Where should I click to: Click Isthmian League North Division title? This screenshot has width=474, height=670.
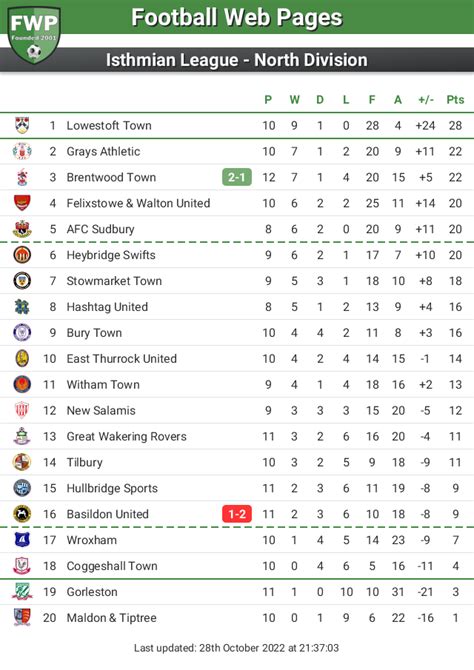237,60
